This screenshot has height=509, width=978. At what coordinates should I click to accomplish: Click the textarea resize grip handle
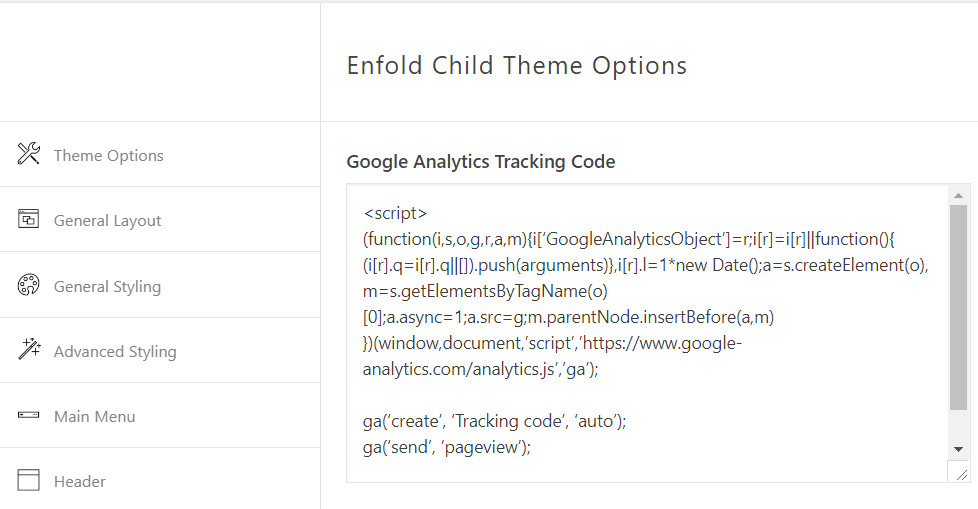coord(961,475)
